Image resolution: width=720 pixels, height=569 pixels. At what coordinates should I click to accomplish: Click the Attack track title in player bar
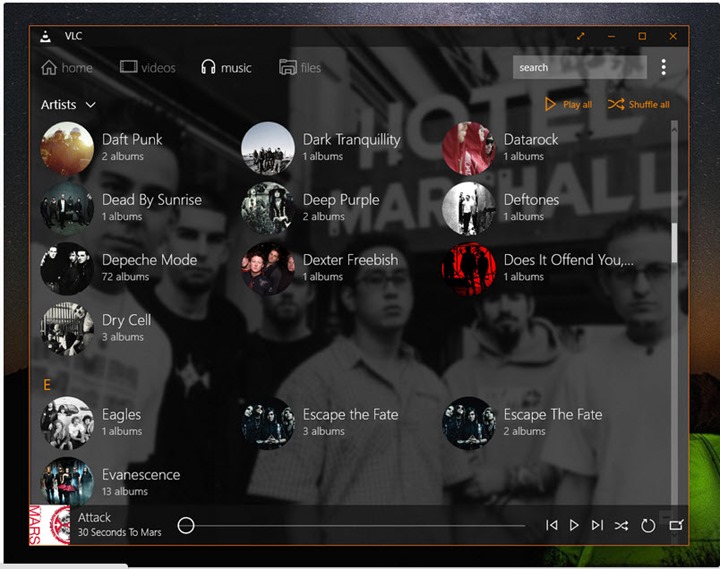pyautogui.click(x=94, y=518)
